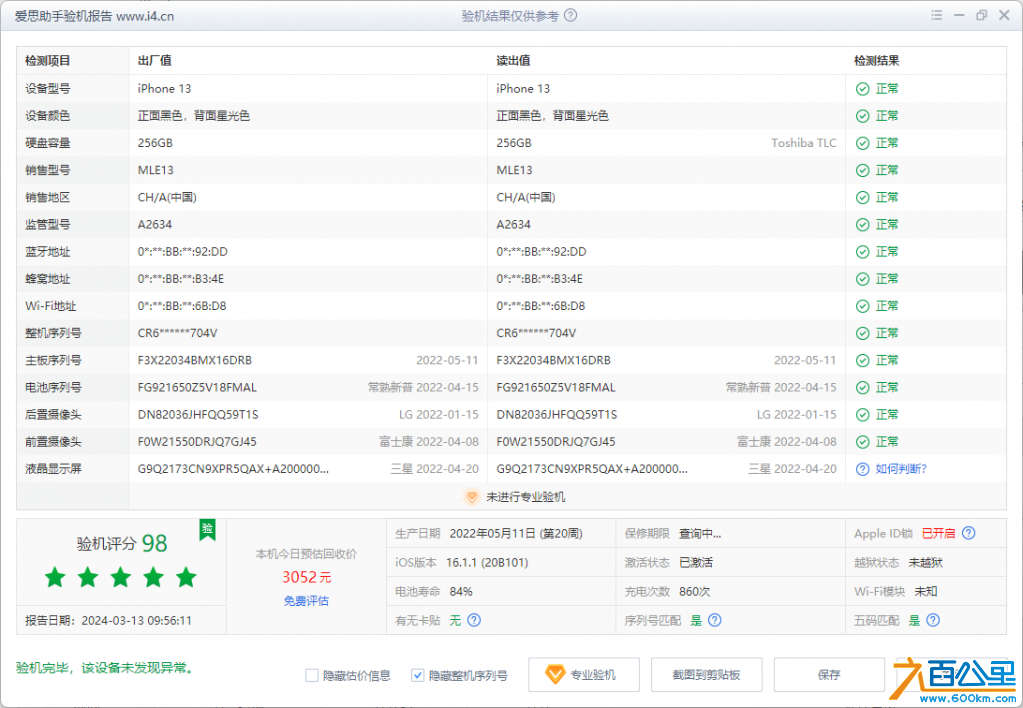
Task: Click the help icon next to Apple ID锁 已开启
Action: pos(969,533)
